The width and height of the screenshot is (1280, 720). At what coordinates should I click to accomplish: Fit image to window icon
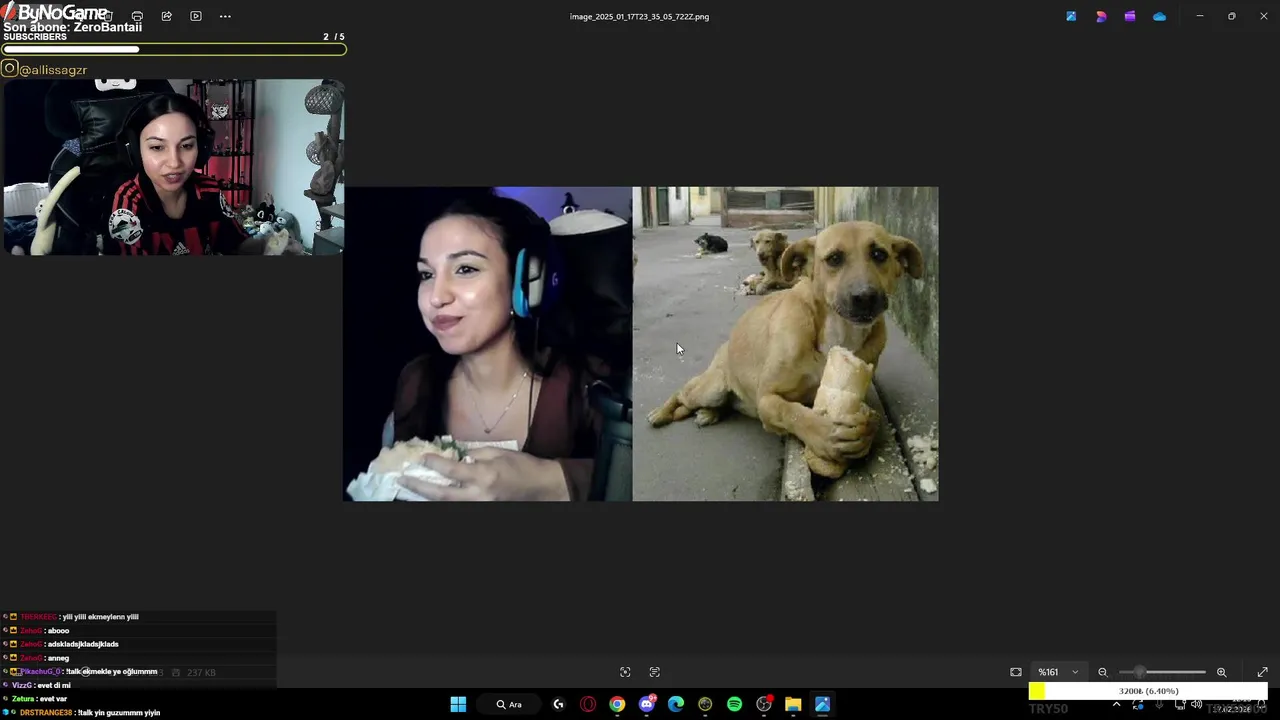click(1016, 672)
